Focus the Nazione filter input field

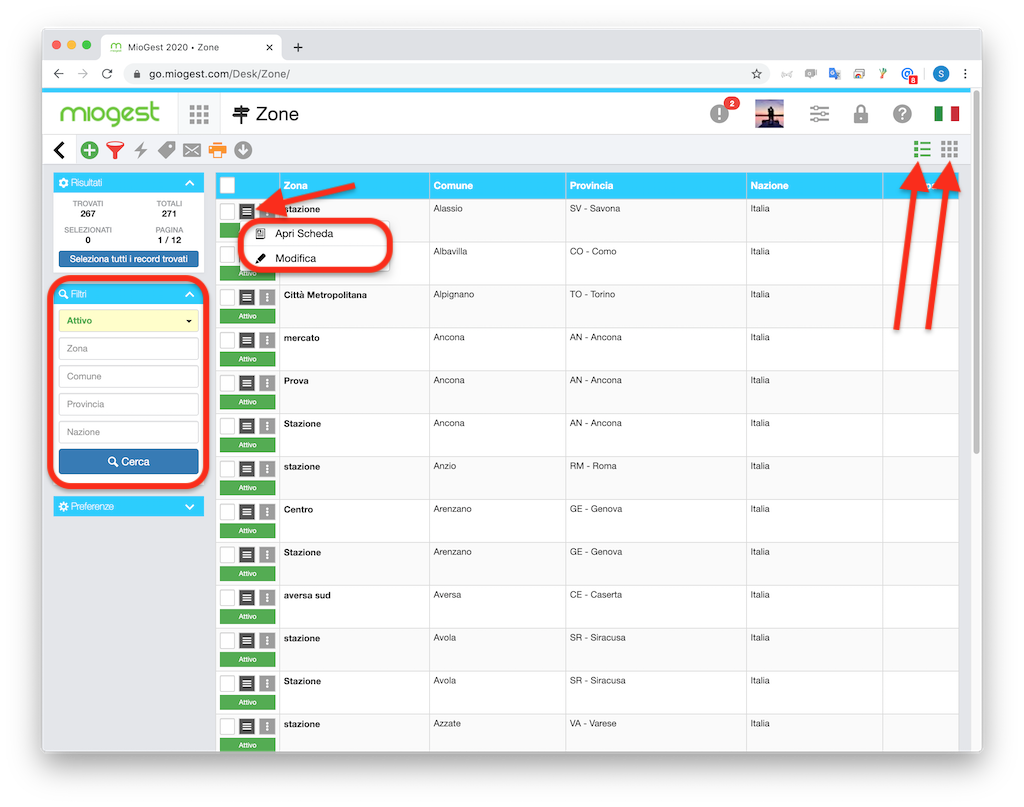point(129,432)
